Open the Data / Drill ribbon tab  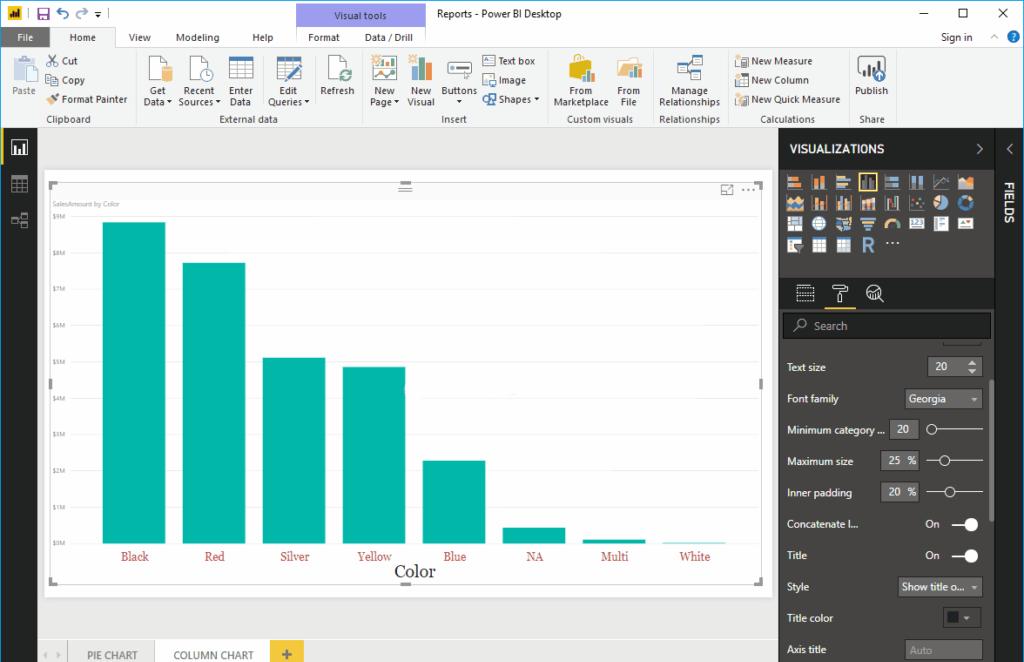point(389,38)
